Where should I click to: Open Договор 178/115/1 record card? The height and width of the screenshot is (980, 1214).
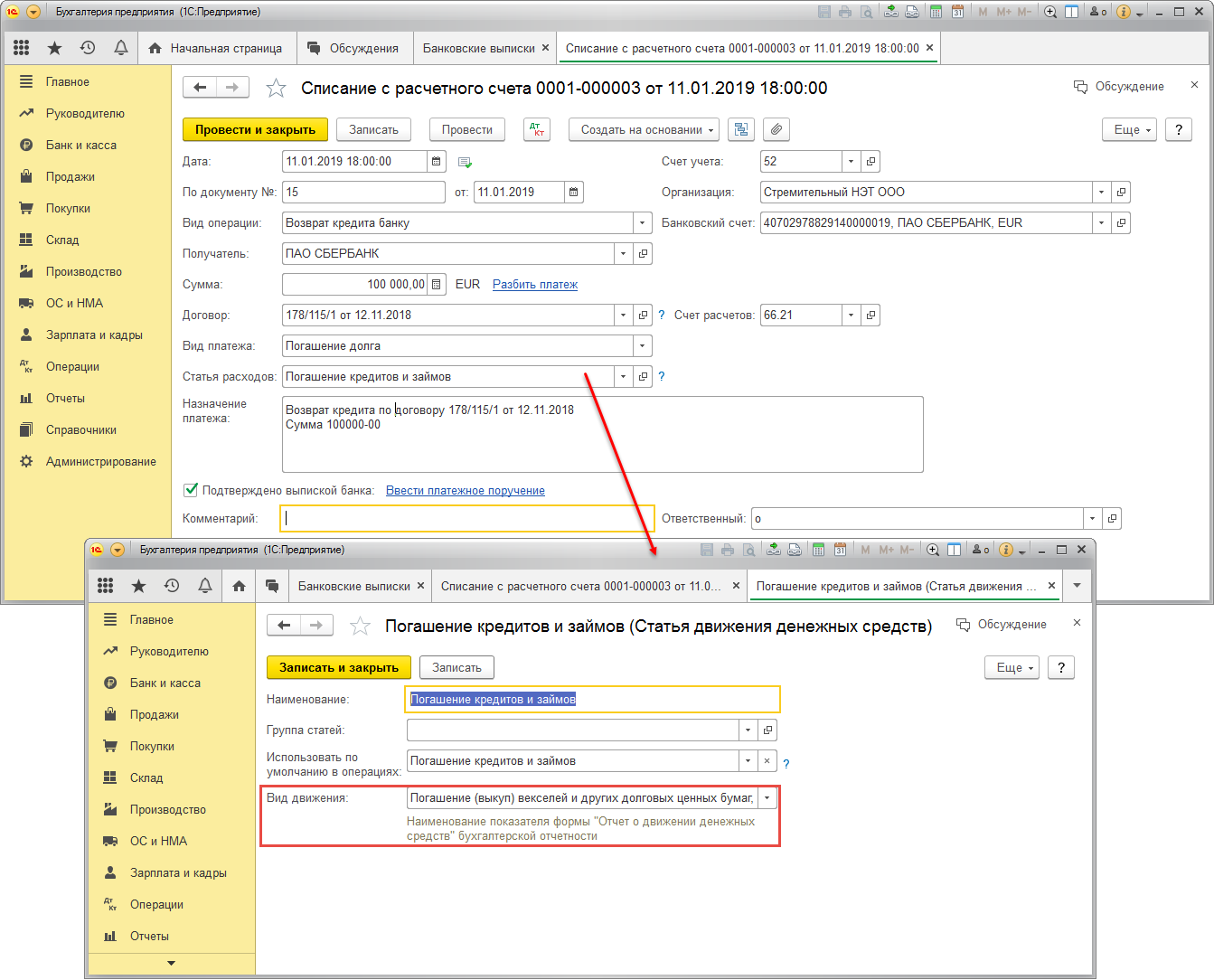click(x=643, y=316)
